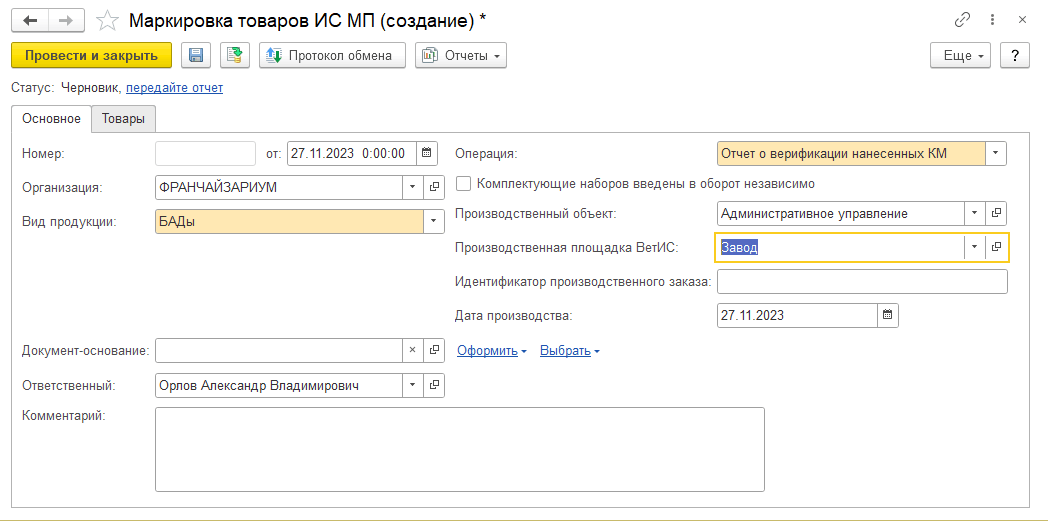Switch to the Товары tab
This screenshot has width=1048, height=521.
click(x=123, y=119)
